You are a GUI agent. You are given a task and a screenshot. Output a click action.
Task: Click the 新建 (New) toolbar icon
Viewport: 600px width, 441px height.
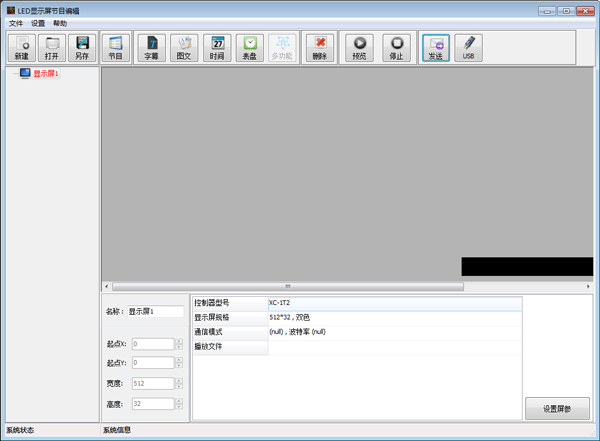[x=22, y=47]
